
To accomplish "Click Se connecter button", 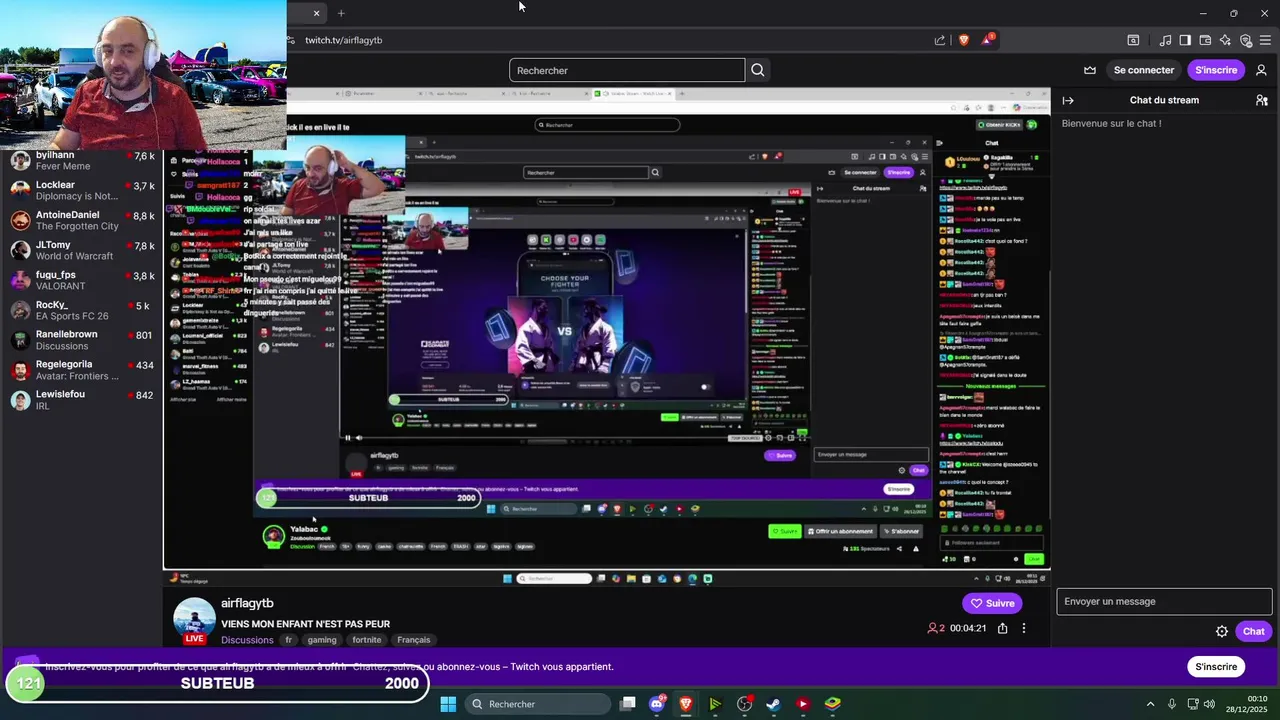I will (1144, 70).
